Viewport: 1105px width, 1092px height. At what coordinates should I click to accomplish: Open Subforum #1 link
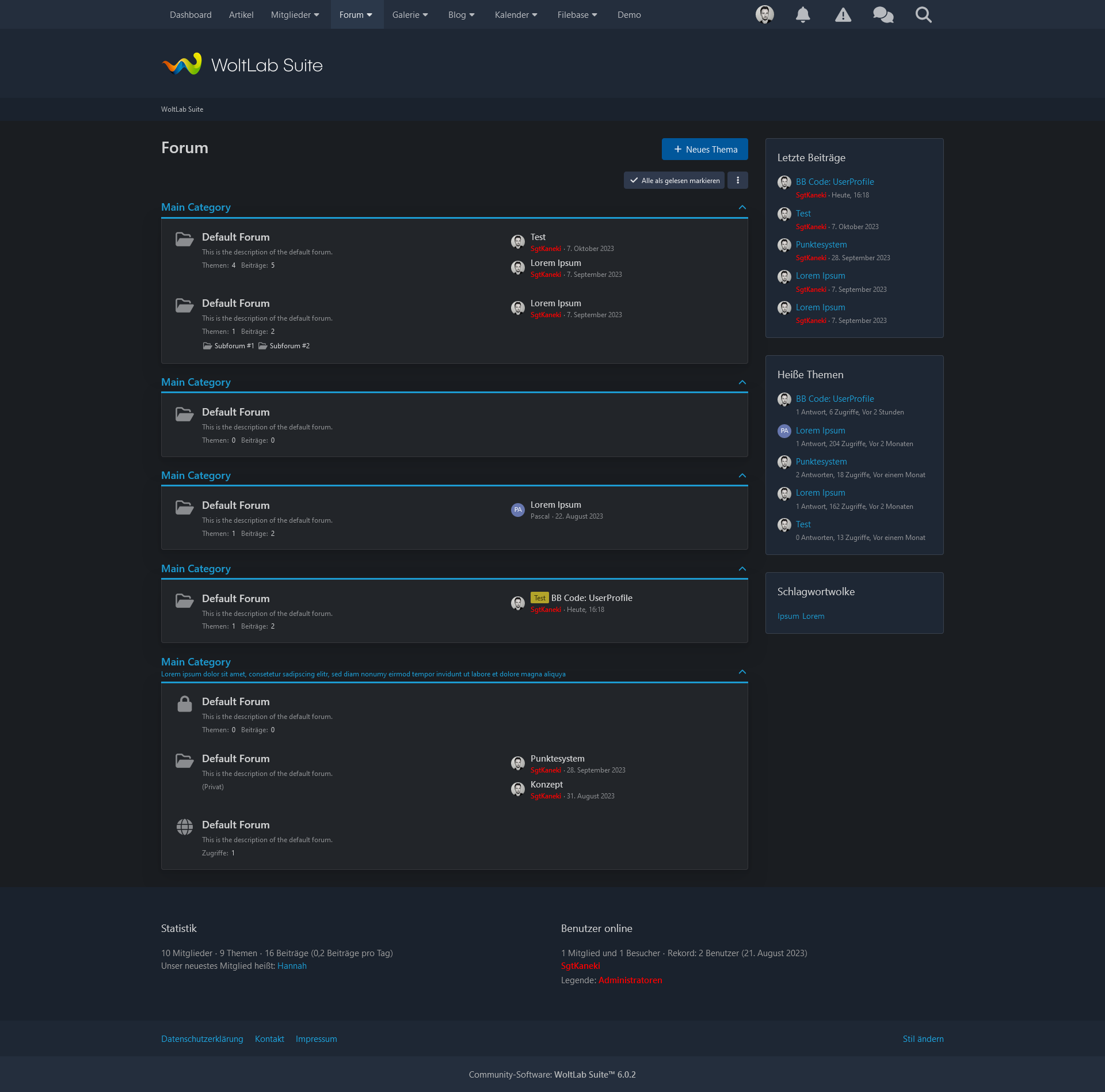point(228,346)
